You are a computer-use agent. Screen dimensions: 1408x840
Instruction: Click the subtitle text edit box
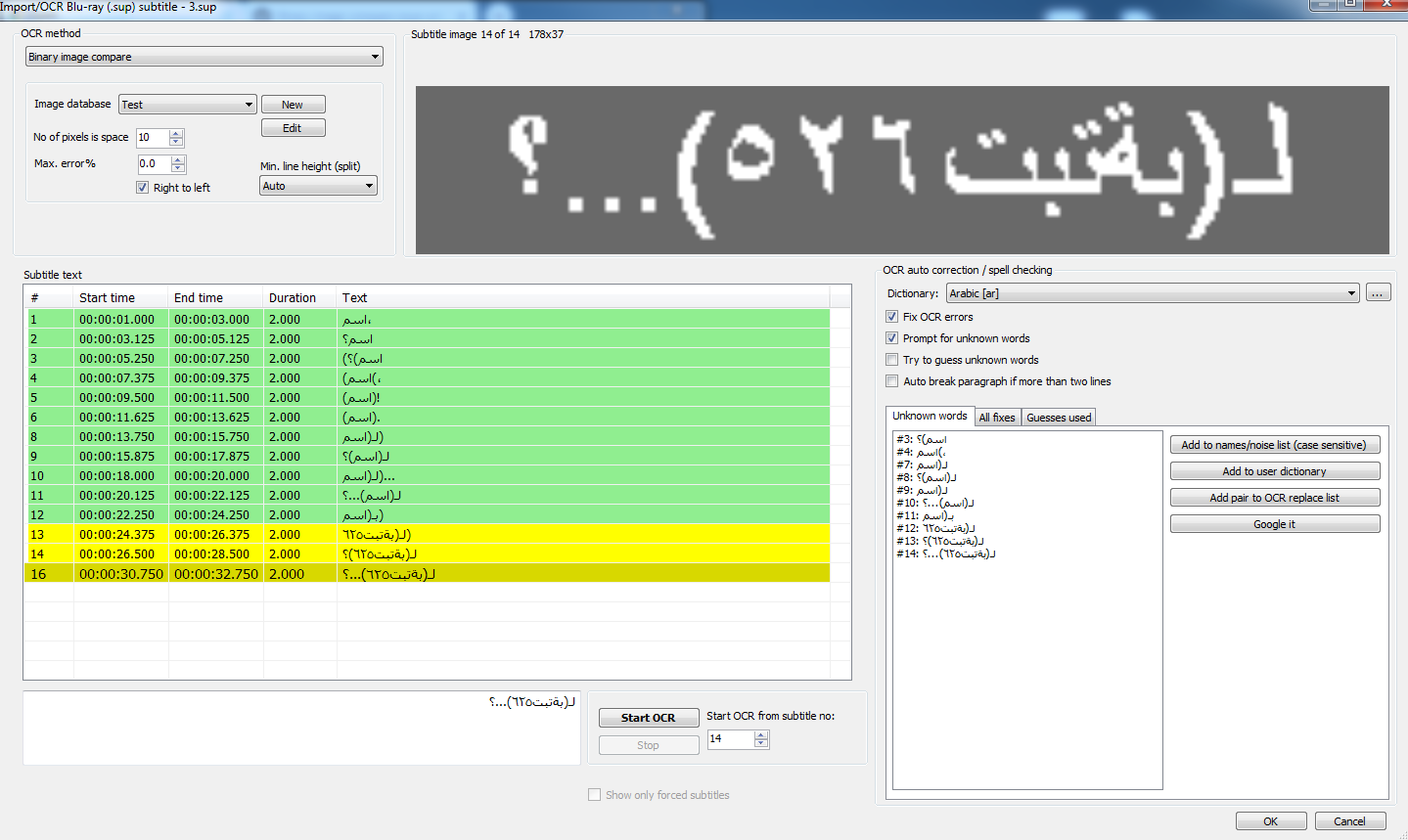click(x=301, y=728)
